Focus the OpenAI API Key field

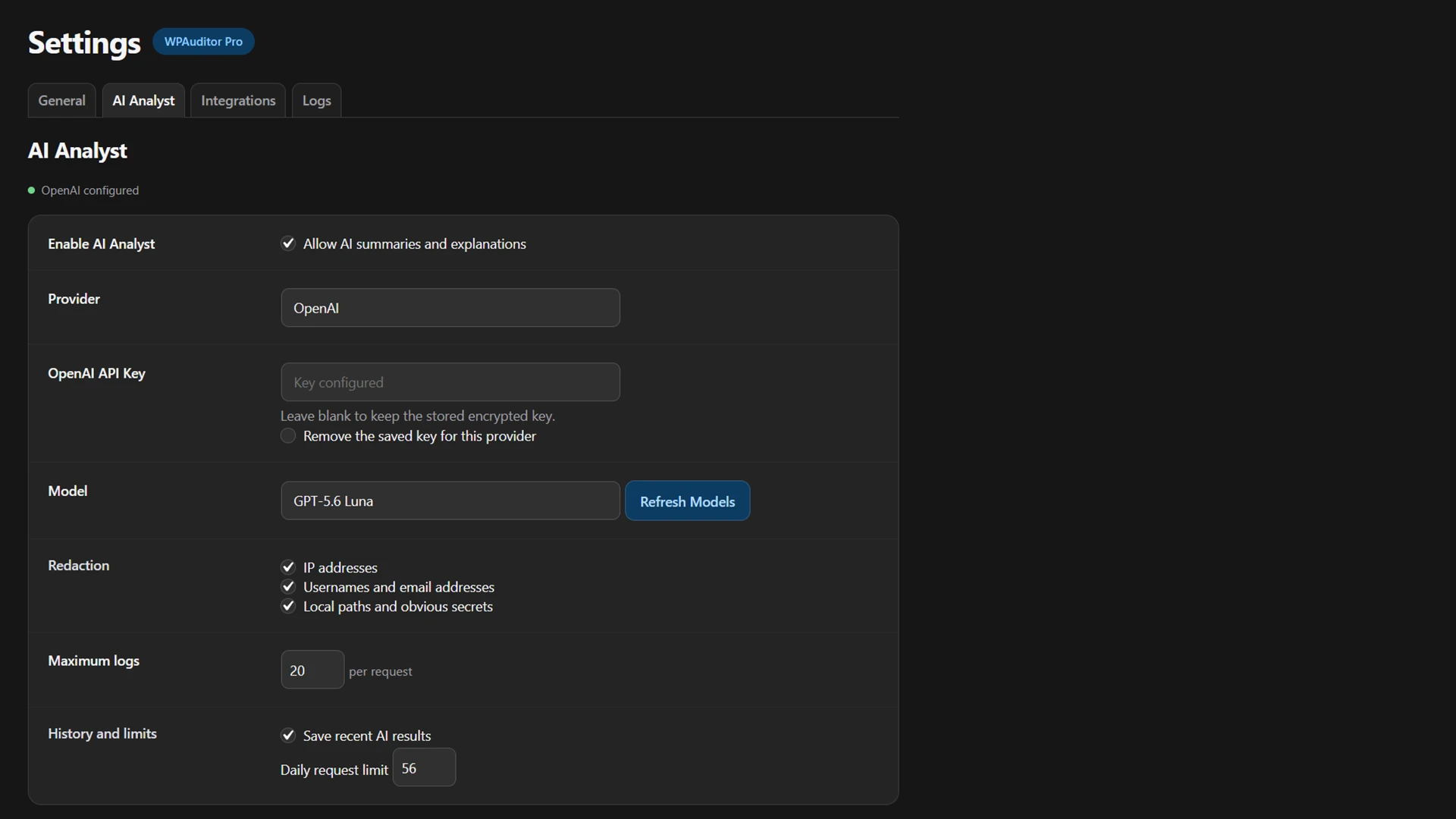point(450,382)
